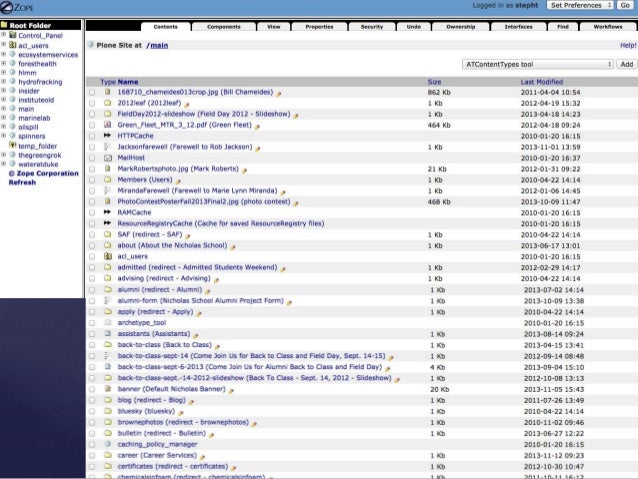This screenshot has height=479, width=638.
Task: Click the Control_Panel icon in tree
Action: tap(13, 35)
